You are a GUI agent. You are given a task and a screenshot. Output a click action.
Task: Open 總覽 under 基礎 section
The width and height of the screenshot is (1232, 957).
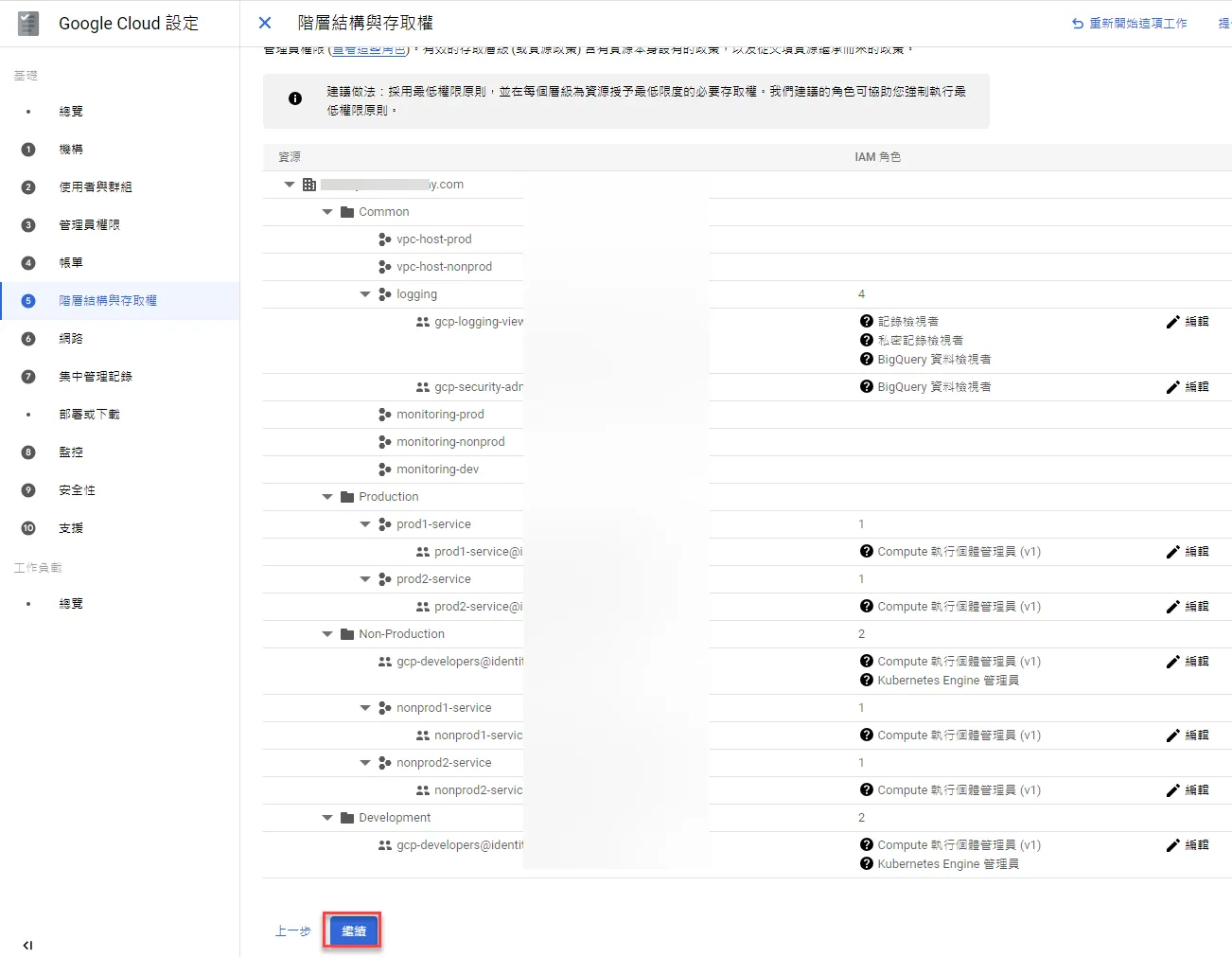(71, 111)
